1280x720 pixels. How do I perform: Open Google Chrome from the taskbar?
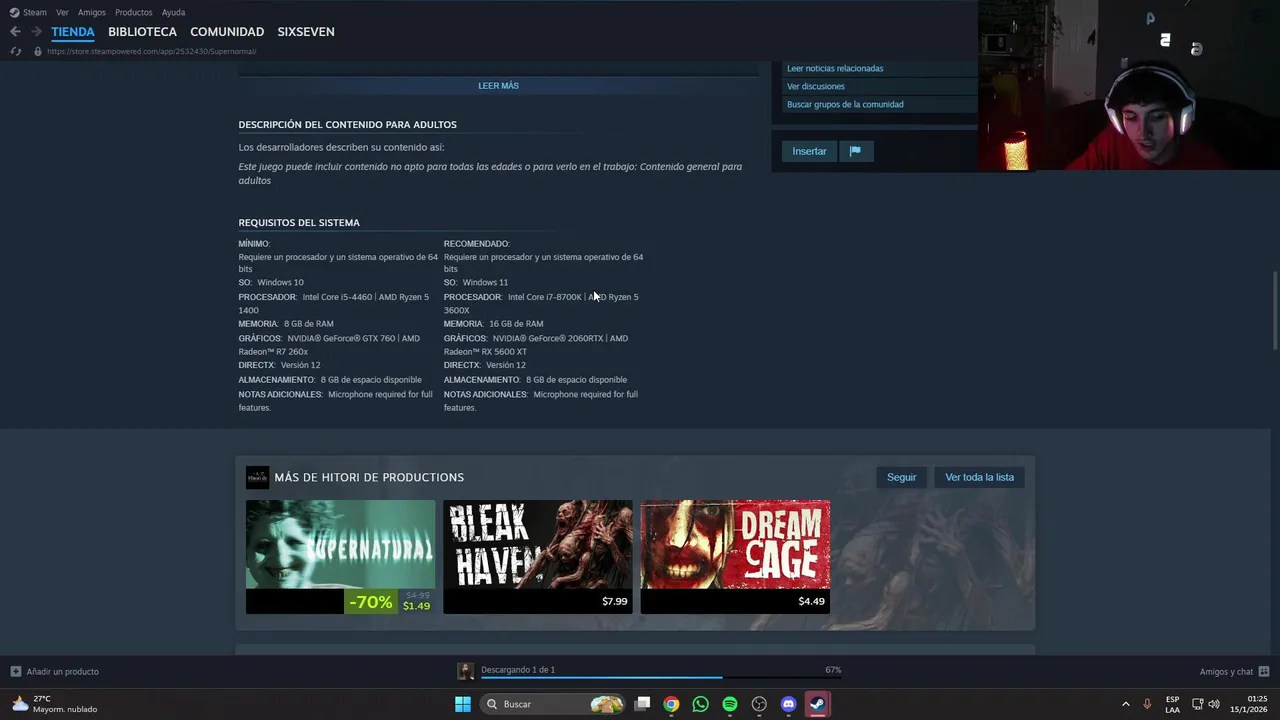(x=671, y=704)
